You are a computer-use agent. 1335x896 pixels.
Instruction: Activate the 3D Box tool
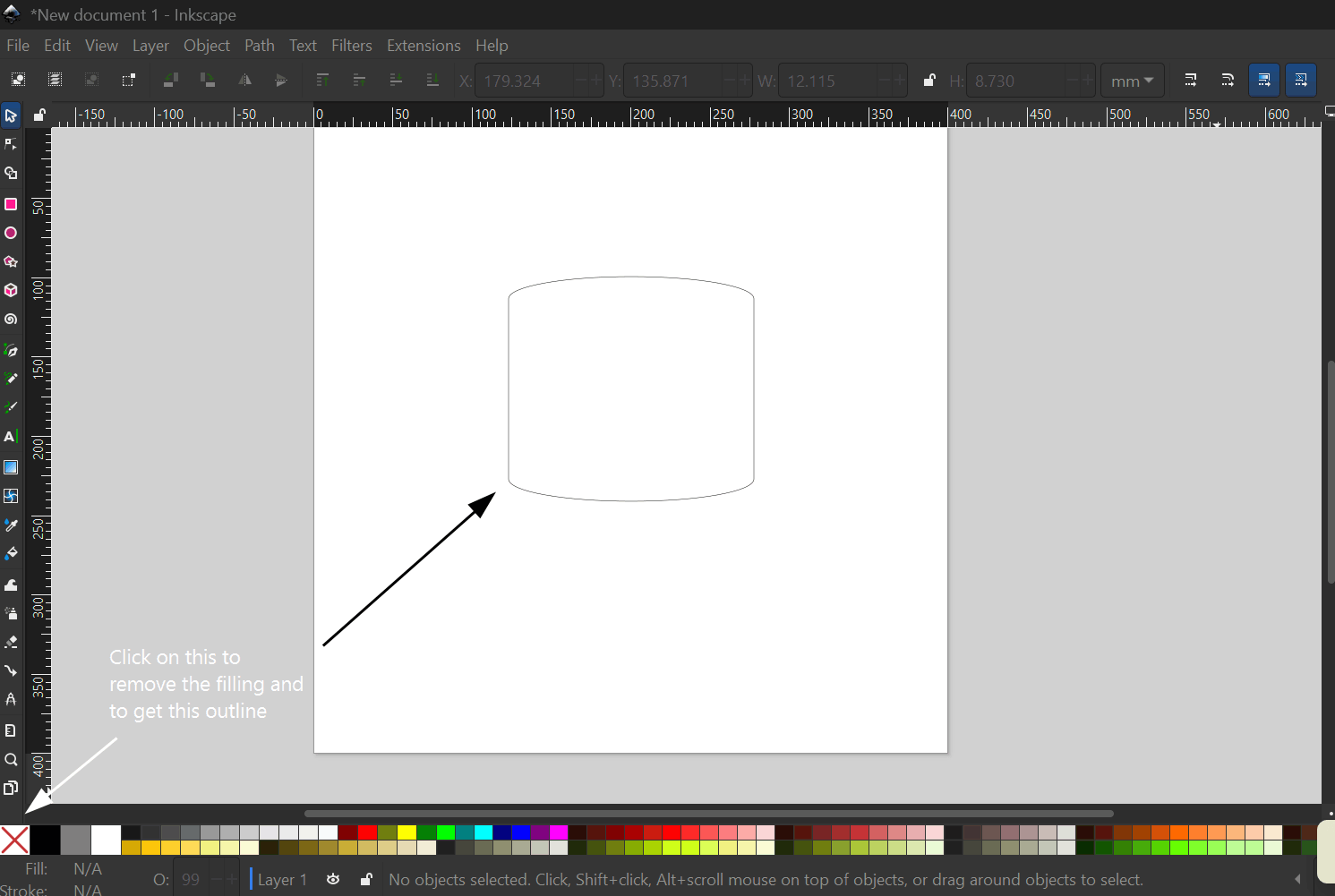pyautogui.click(x=11, y=290)
